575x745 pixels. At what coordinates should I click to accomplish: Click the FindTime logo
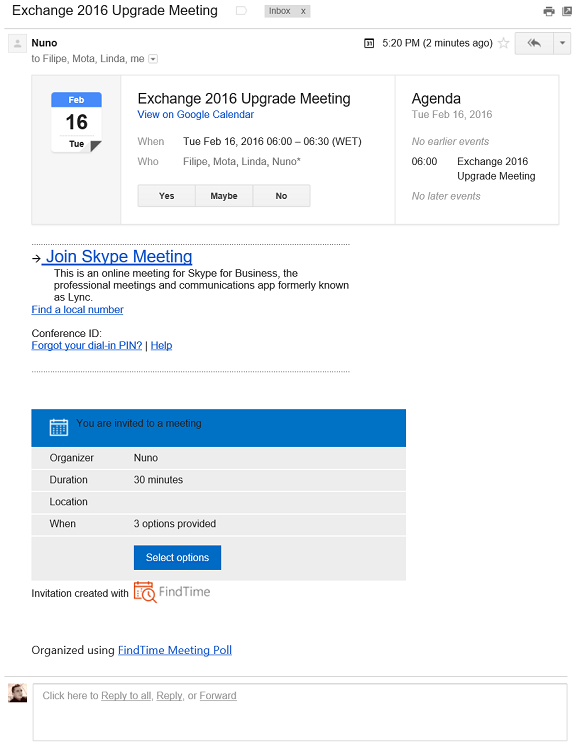click(x=172, y=592)
